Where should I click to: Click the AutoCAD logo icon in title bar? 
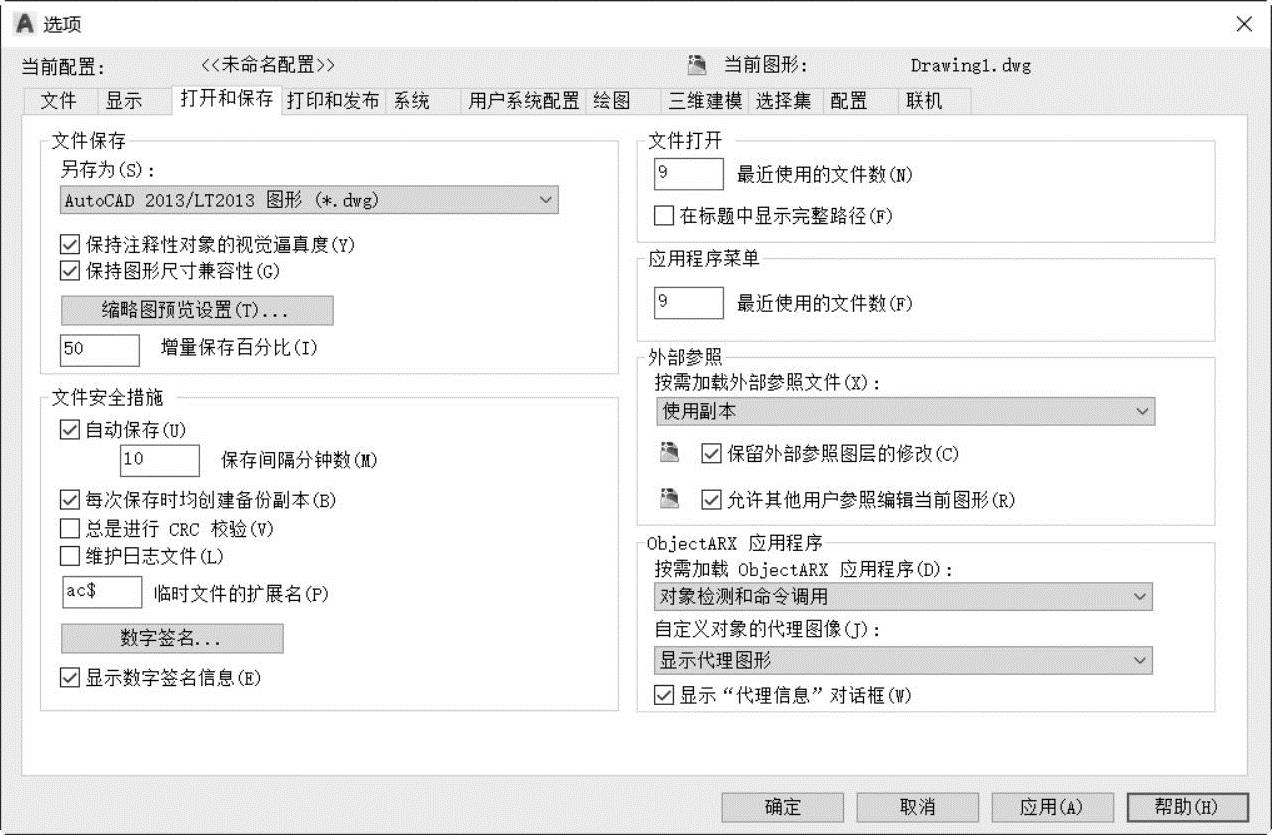25,23
